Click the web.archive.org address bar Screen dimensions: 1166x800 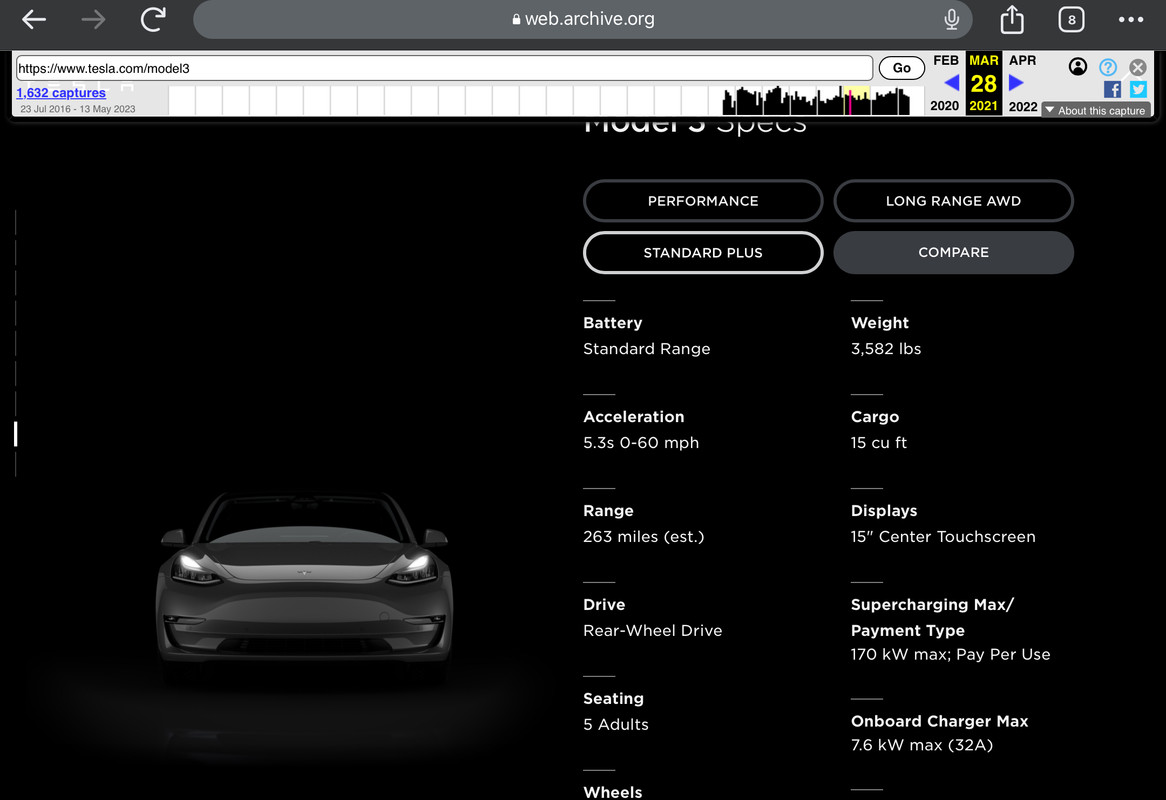pos(582,19)
